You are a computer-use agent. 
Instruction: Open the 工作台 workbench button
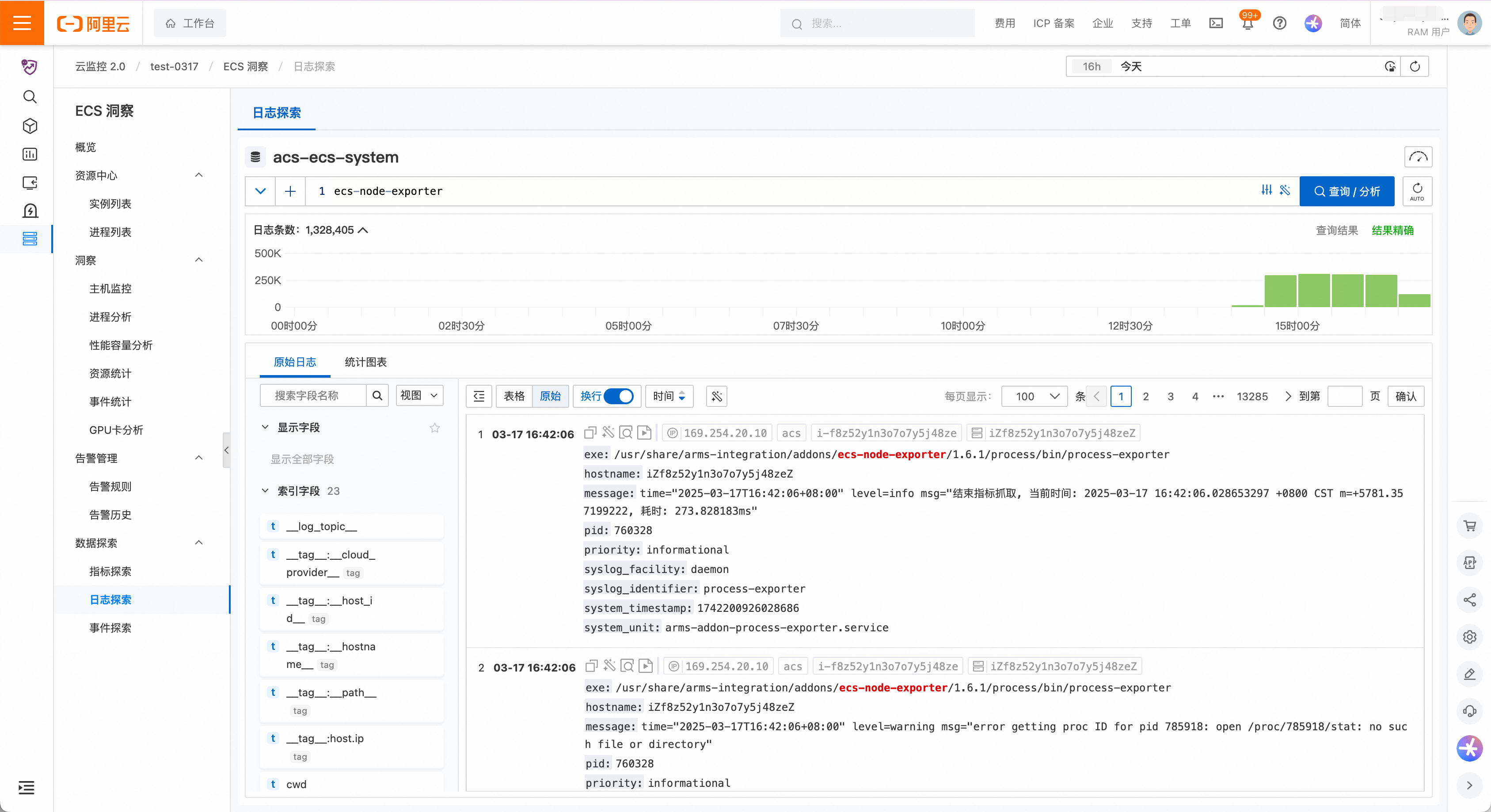(190, 23)
